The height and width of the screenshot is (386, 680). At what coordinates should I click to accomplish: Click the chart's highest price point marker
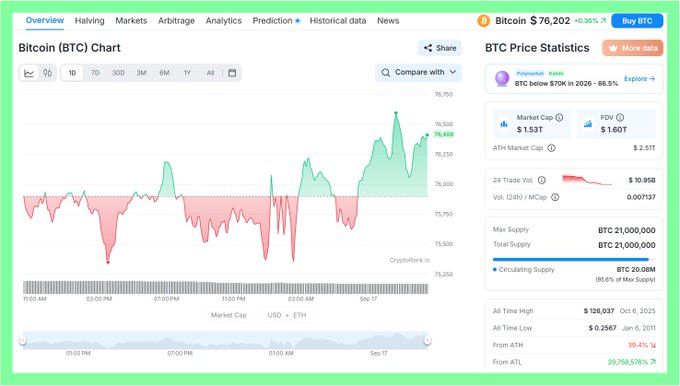click(x=396, y=113)
